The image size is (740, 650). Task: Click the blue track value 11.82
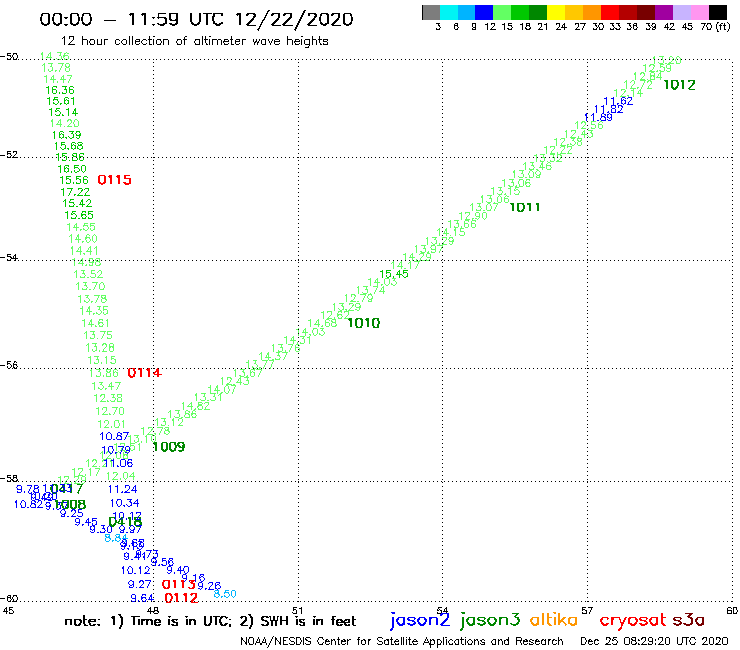click(608, 110)
